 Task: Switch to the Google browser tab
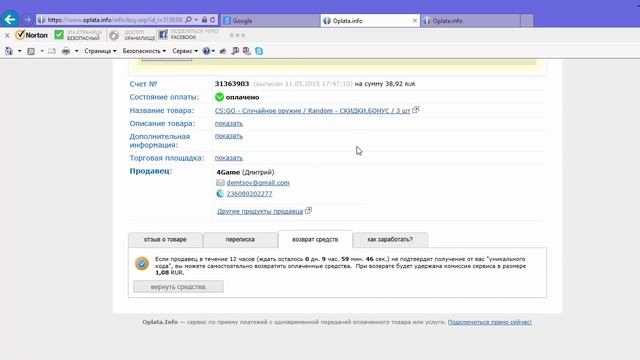coord(270,20)
